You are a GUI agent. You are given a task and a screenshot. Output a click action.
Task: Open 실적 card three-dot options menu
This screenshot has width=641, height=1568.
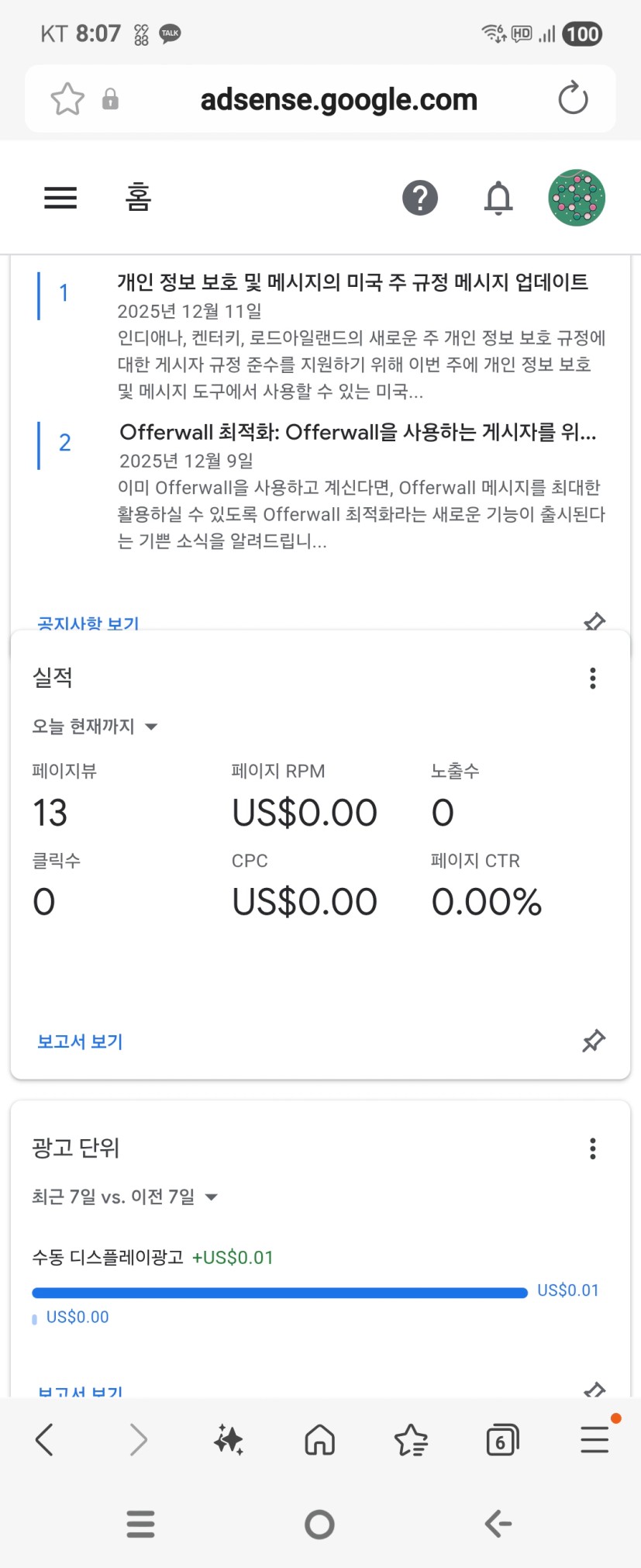tap(593, 679)
